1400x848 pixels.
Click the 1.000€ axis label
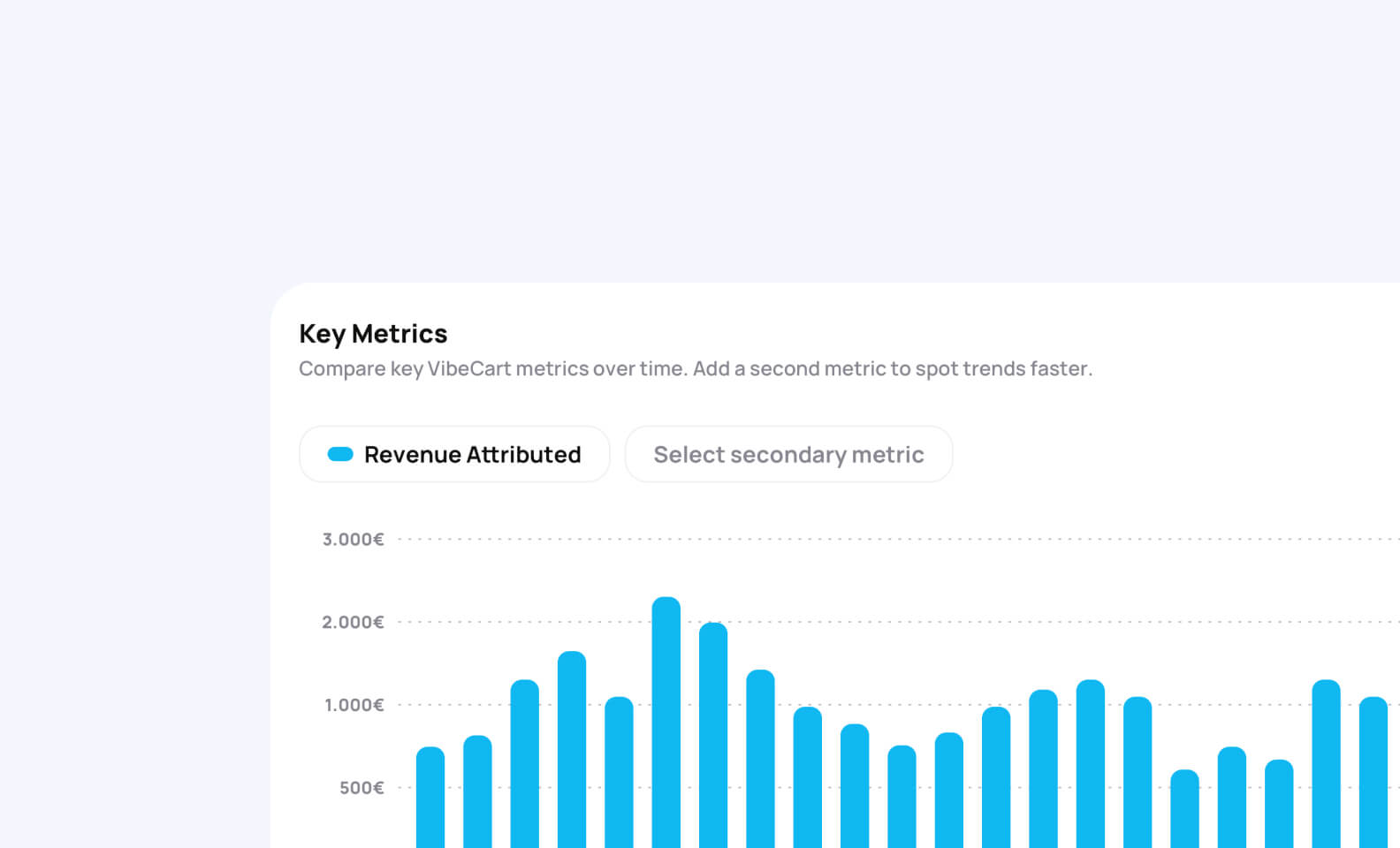point(353,704)
